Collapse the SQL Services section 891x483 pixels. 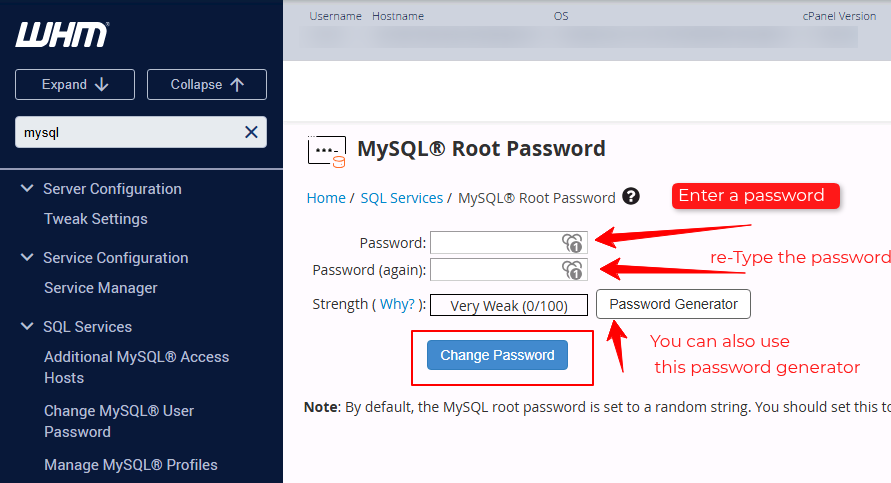[27, 326]
